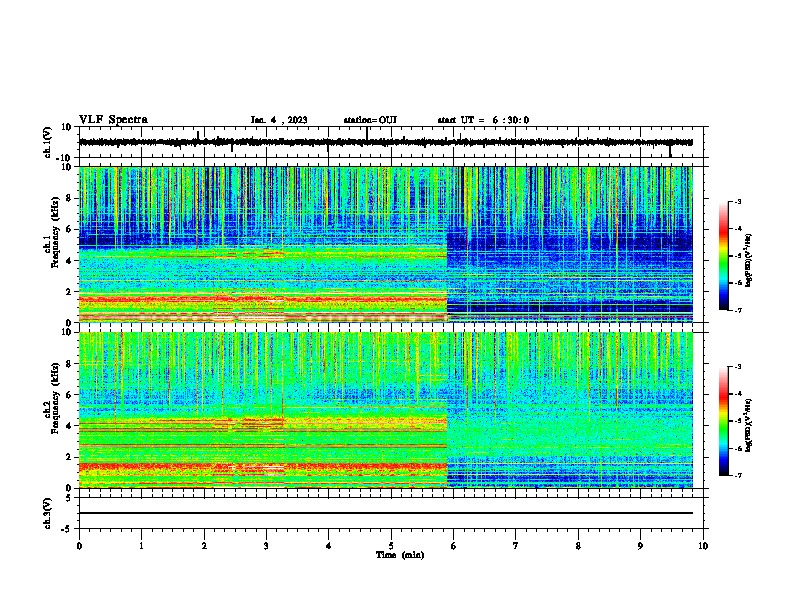The width and height of the screenshot is (792, 612).
Task: Click inside the ch.1 spectrogram panel
Action: point(386,244)
